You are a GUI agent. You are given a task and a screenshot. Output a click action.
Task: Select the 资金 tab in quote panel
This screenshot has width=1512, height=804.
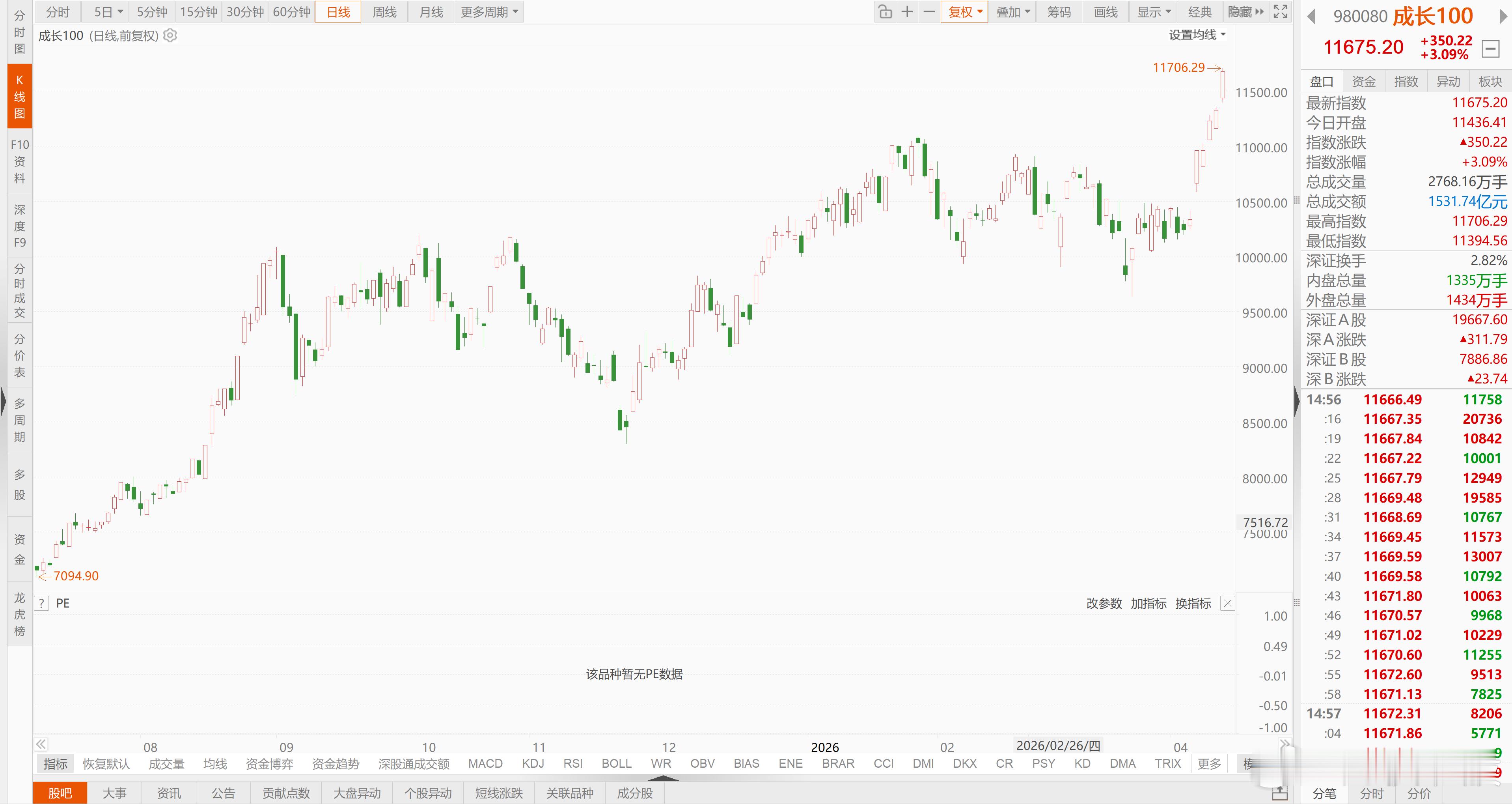(1363, 82)
